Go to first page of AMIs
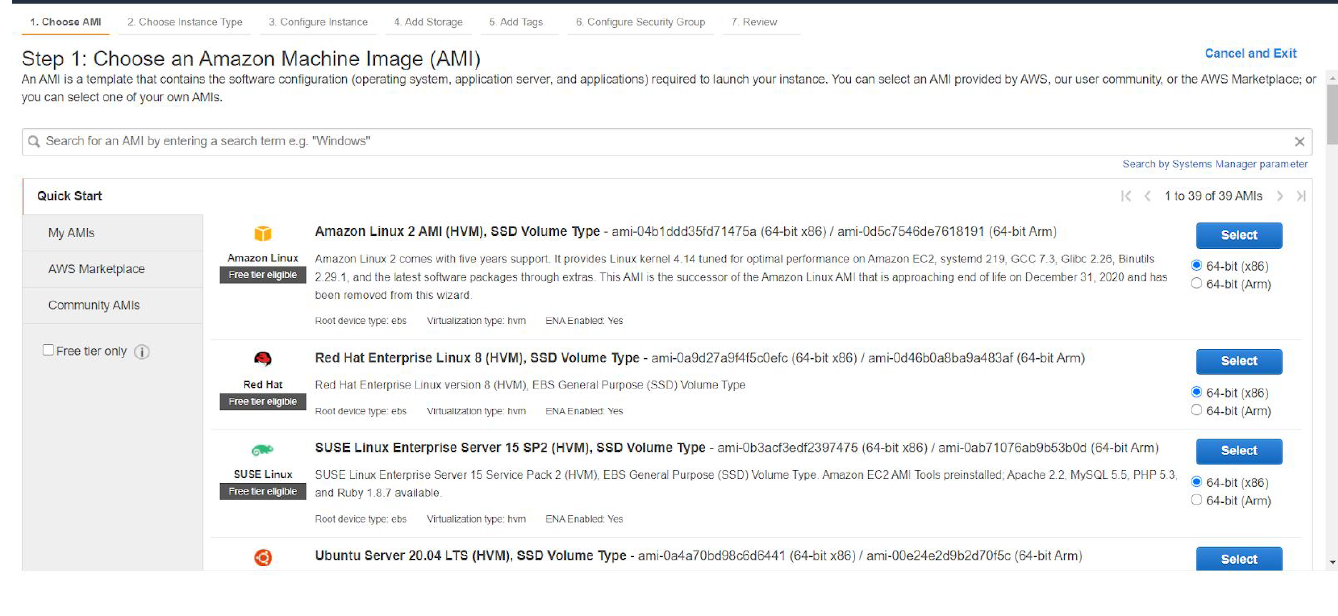 pyautogui.click(x=1126, y=196)
